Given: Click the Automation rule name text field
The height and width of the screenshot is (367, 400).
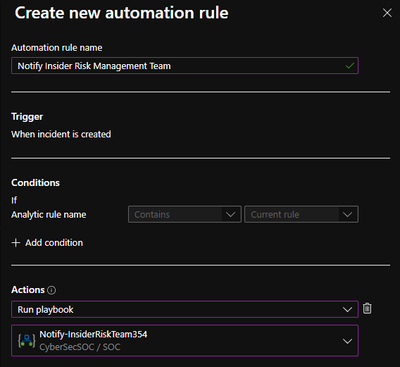Looking at the screenshot, I should coord(185,66).
